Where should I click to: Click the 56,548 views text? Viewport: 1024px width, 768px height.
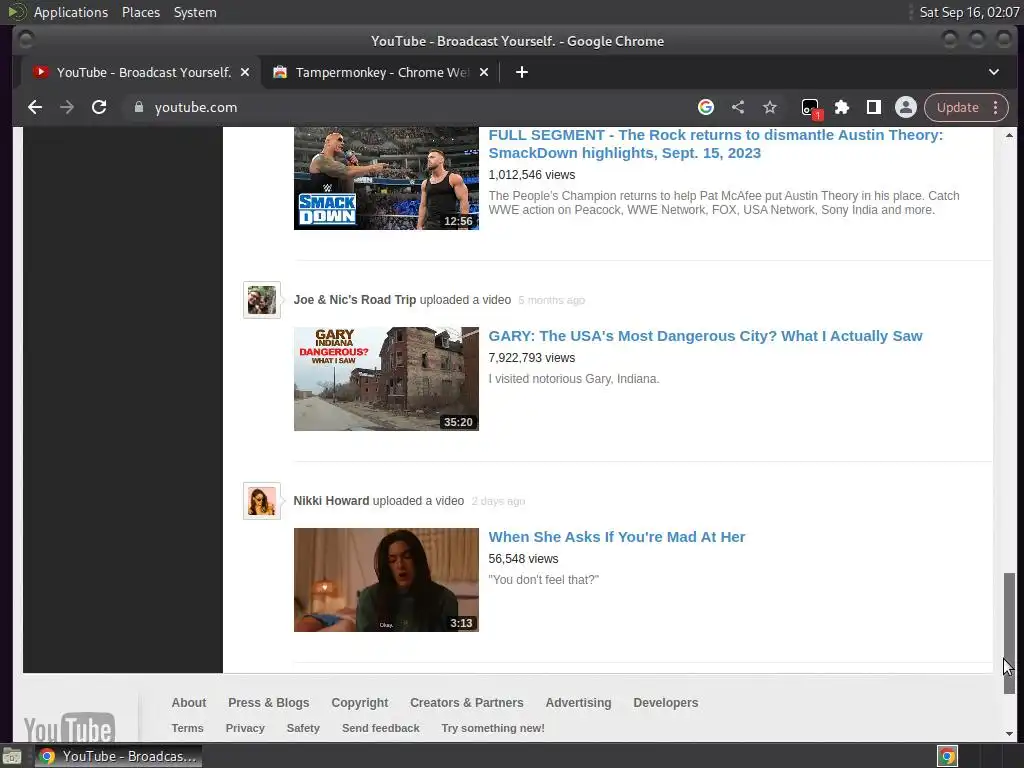pos(523,559)
